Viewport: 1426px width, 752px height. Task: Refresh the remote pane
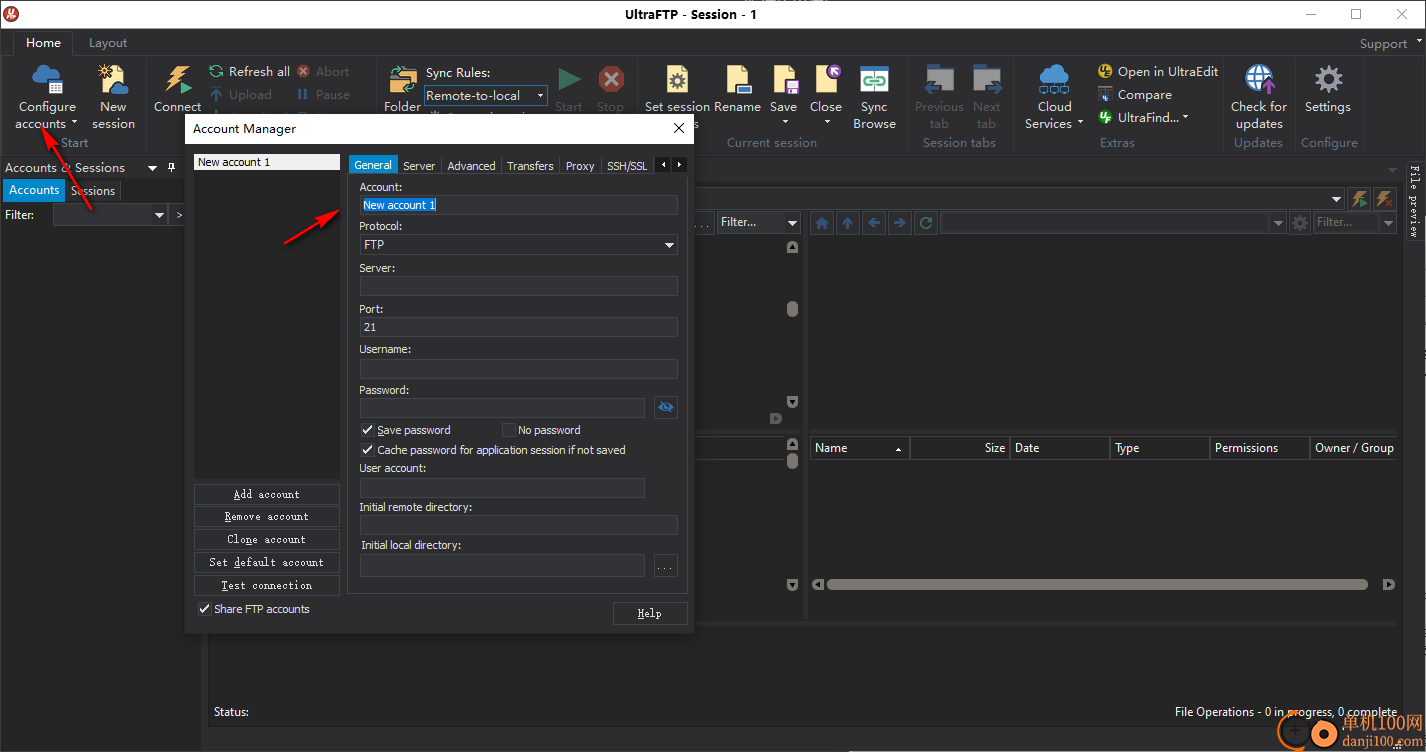pyautogui.click(x=926, y=223)
